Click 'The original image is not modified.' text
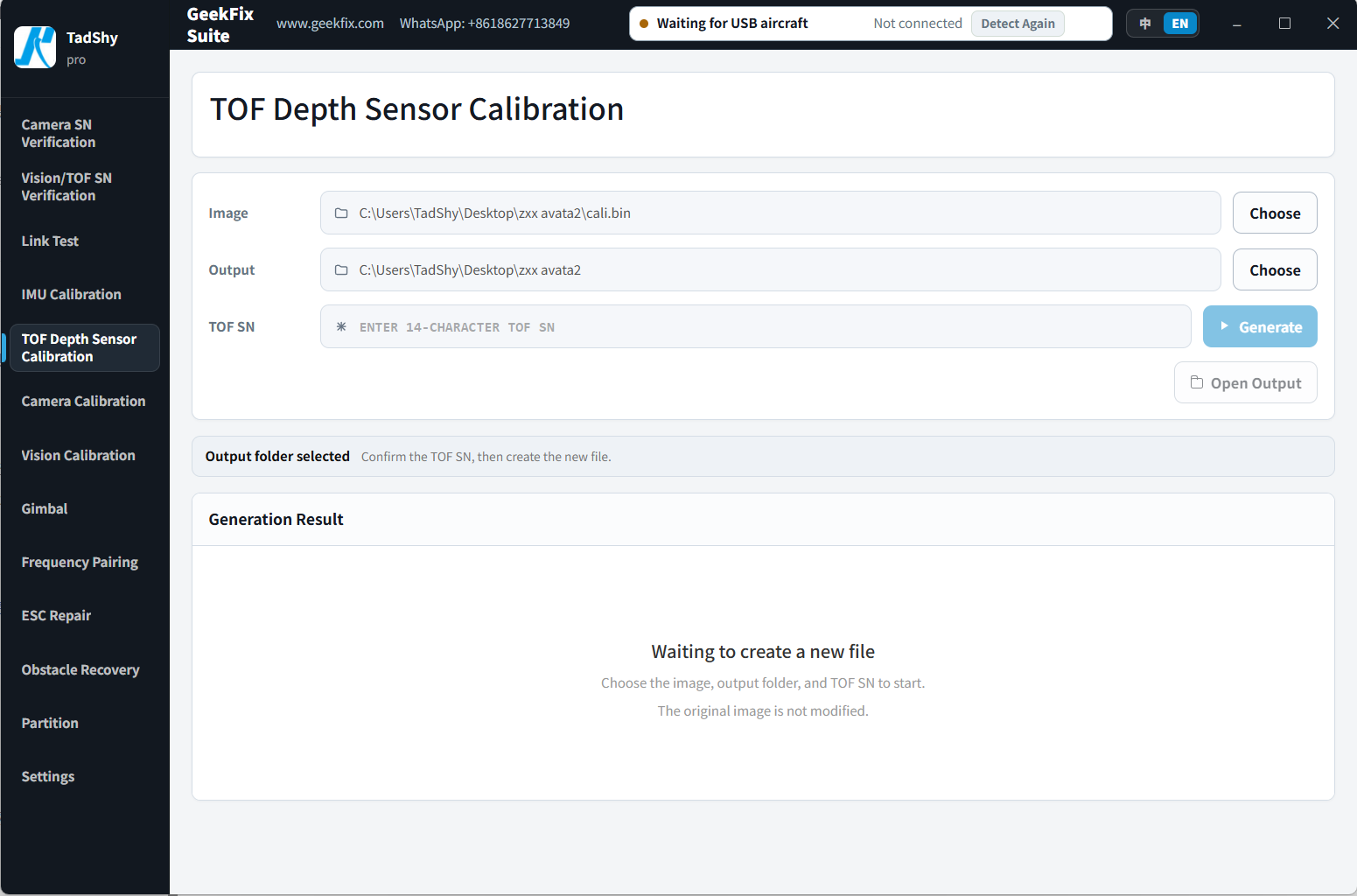 [763, 711]
